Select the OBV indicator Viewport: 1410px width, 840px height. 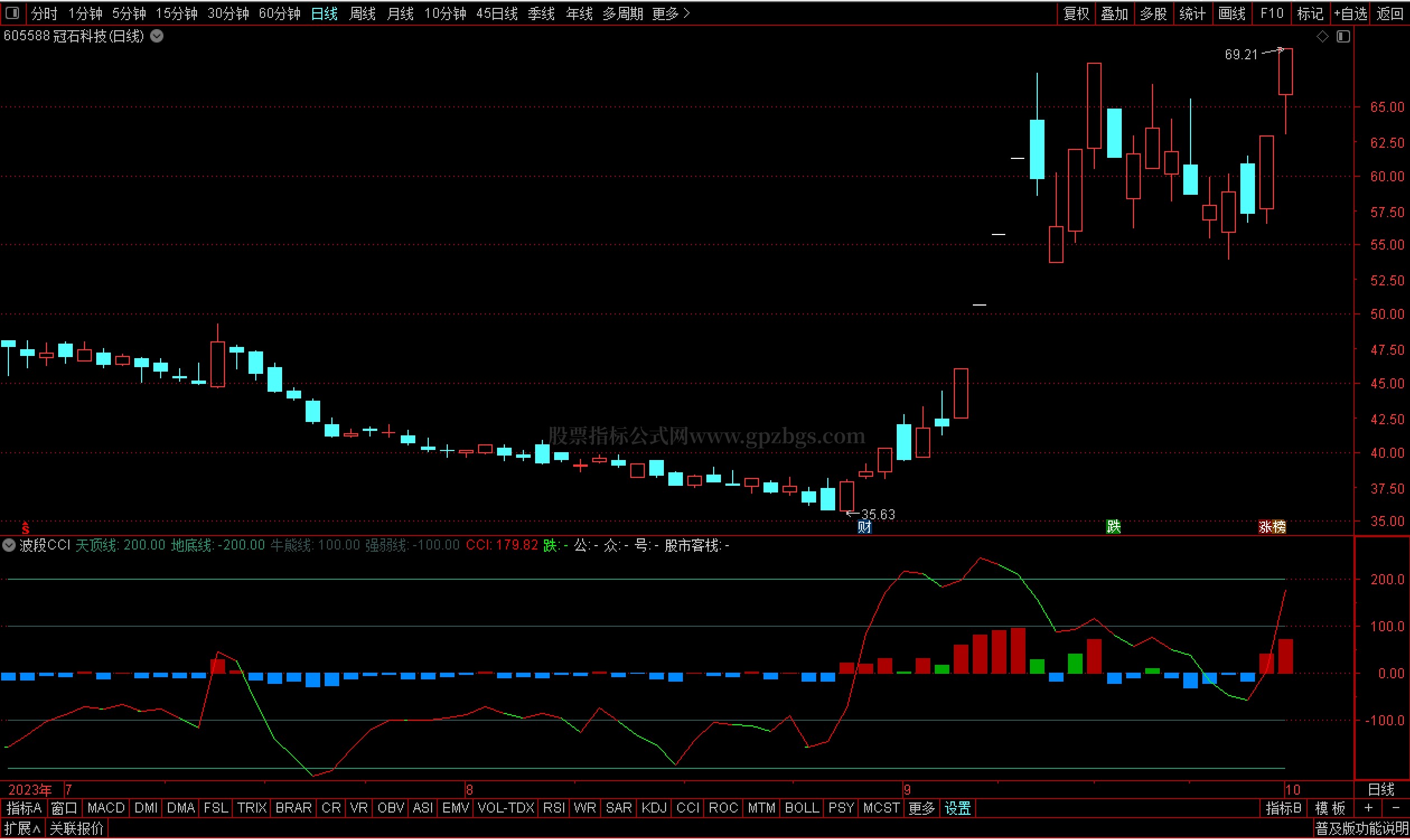pyautogui.click(x=391, y=809)
